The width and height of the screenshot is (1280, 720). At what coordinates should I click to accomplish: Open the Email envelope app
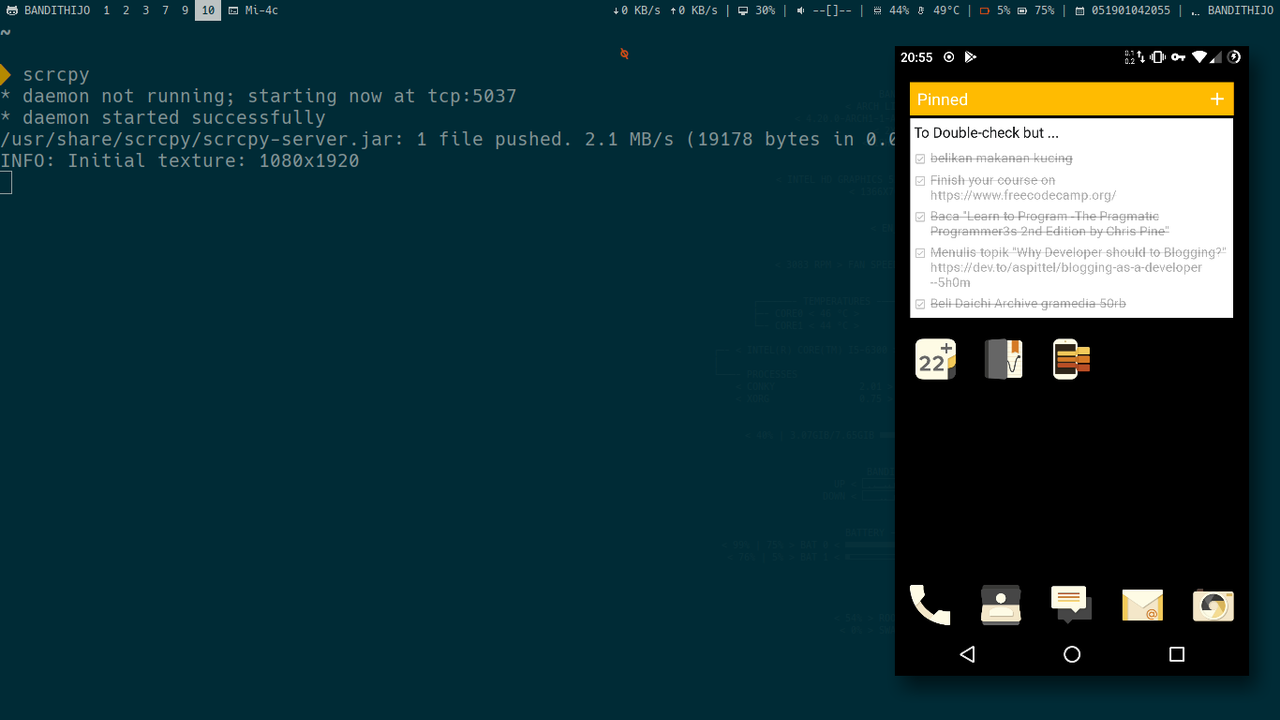coord(1142,605)
